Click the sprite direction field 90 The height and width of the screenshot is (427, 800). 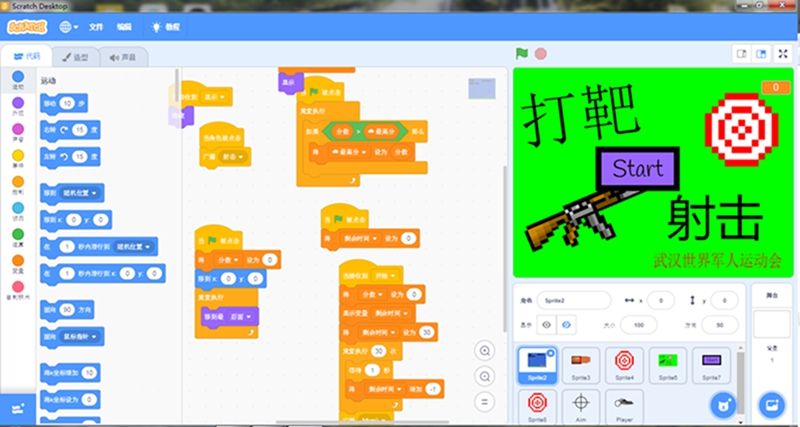pyautogui.click(x=719, y=325)
